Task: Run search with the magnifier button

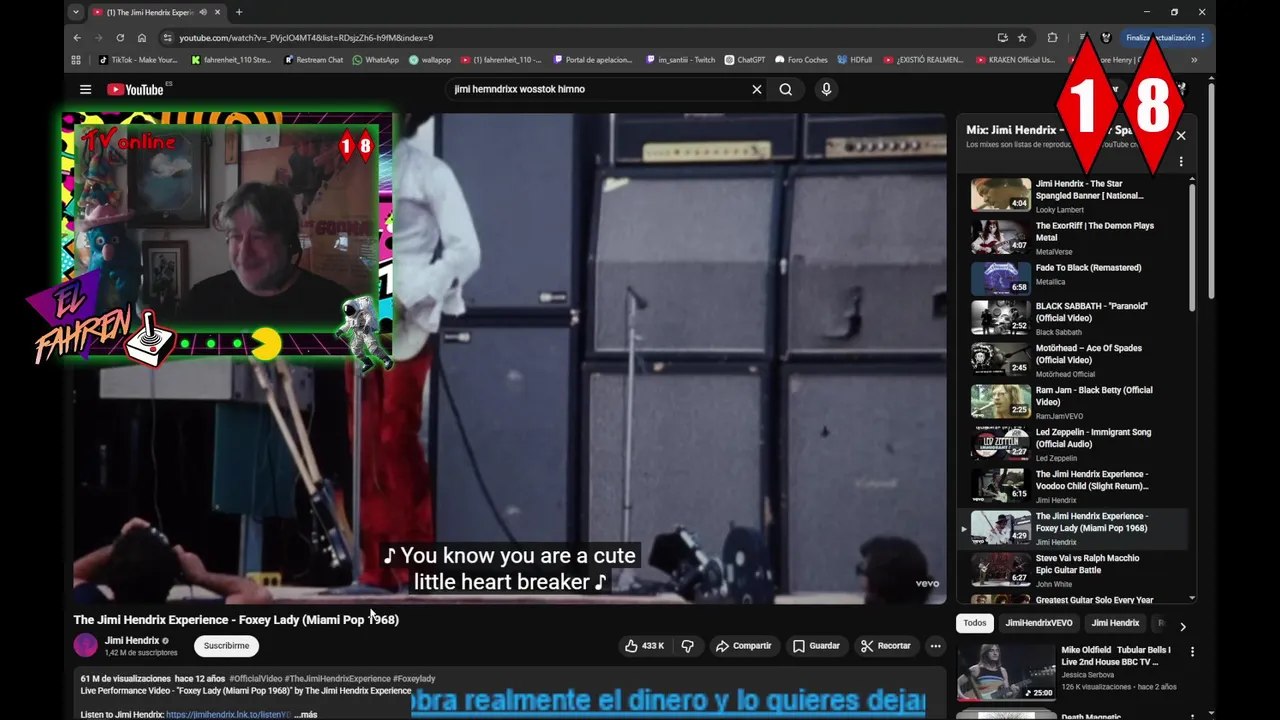Action: tap(786, 89)
